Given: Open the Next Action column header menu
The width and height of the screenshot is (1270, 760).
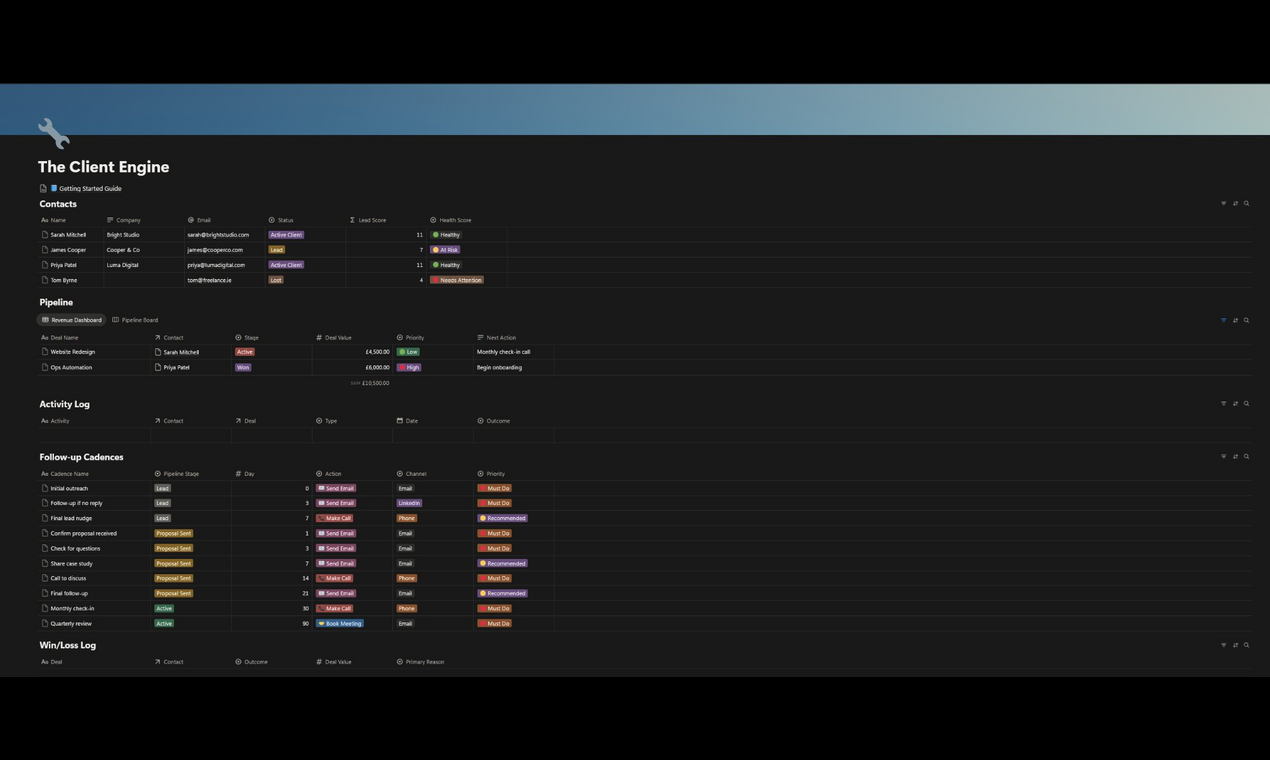Looking at the screenshot, I should click(x=496, y=338).
